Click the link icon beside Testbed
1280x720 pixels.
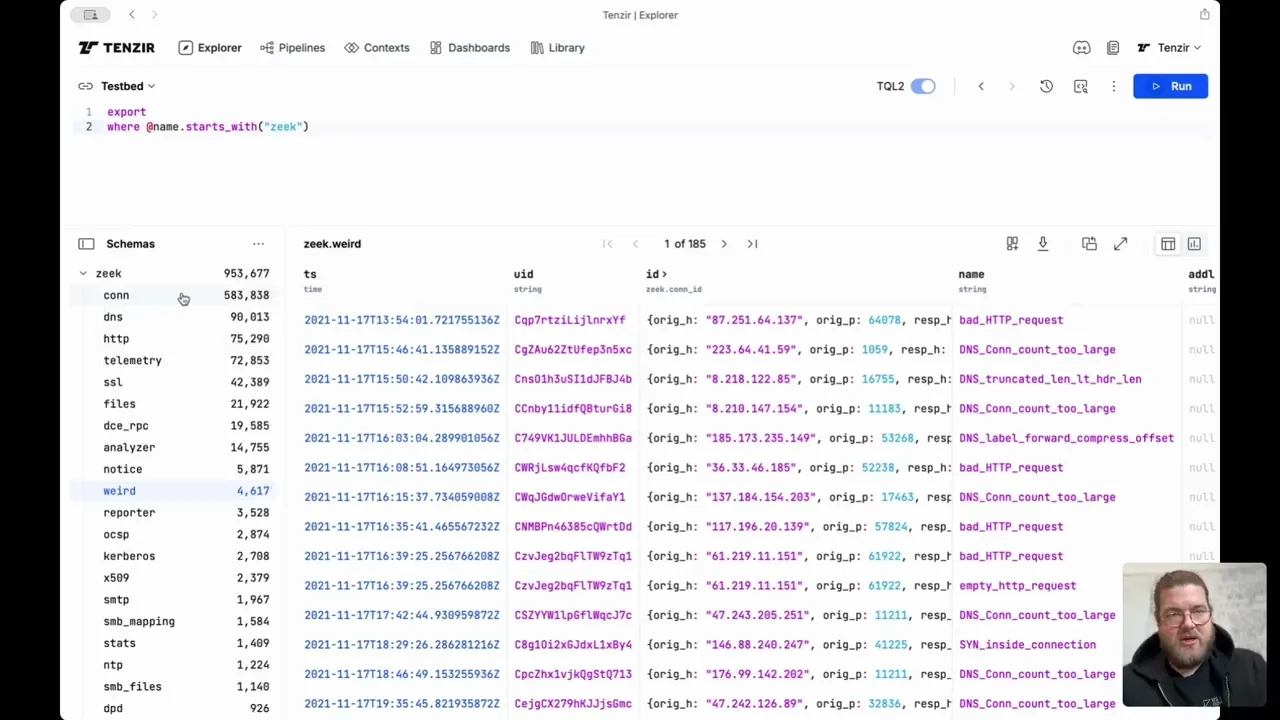tap(86, 86)
